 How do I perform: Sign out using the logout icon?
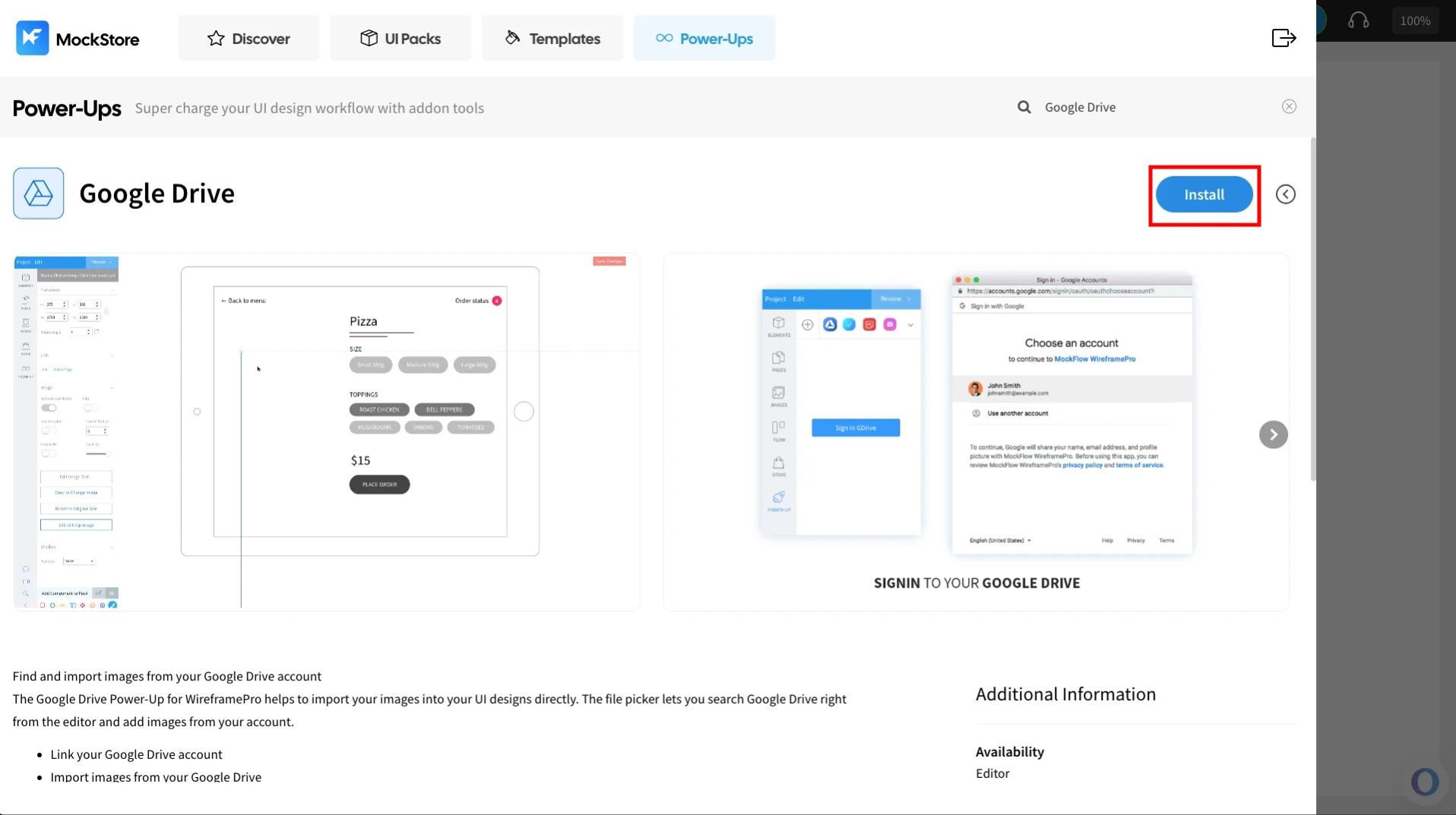point(1283,37)
